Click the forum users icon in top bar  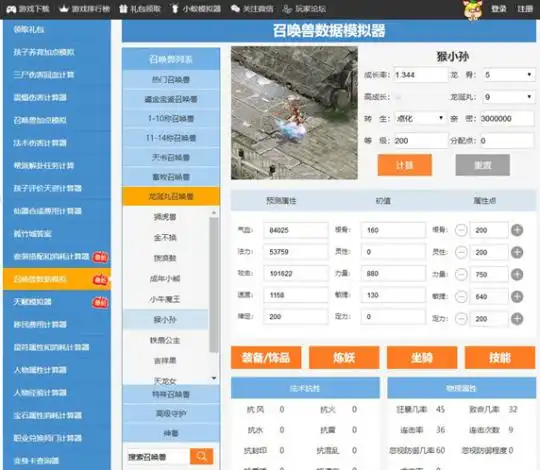[x=287, y=9]
